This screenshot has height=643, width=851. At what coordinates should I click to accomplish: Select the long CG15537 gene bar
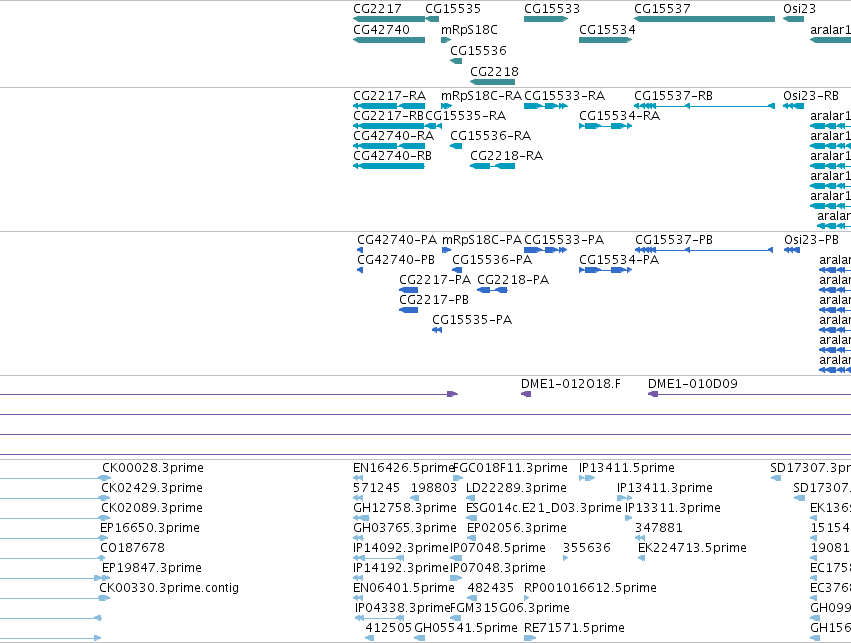(x=704, y=19)
